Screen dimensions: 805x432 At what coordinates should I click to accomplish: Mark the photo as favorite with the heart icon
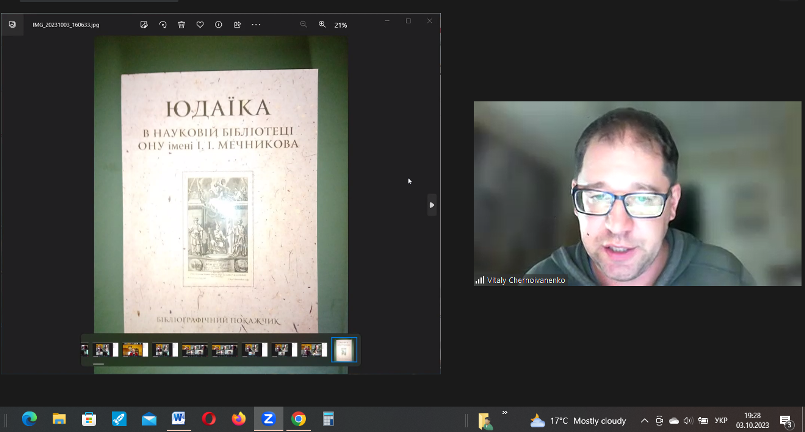coord(200,24)
